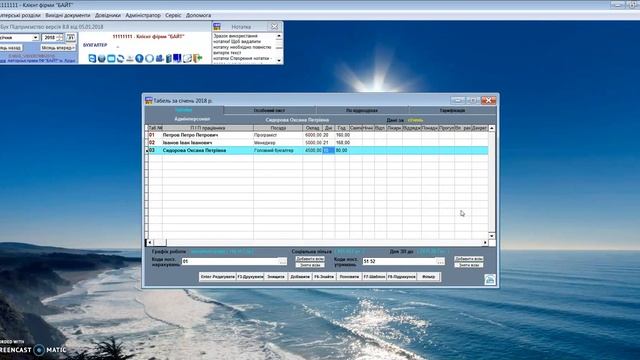The height and width of the screenshot is (360, 640).
Task: Click Зняти всім next to accrual codes
Action: pos(310,265)
